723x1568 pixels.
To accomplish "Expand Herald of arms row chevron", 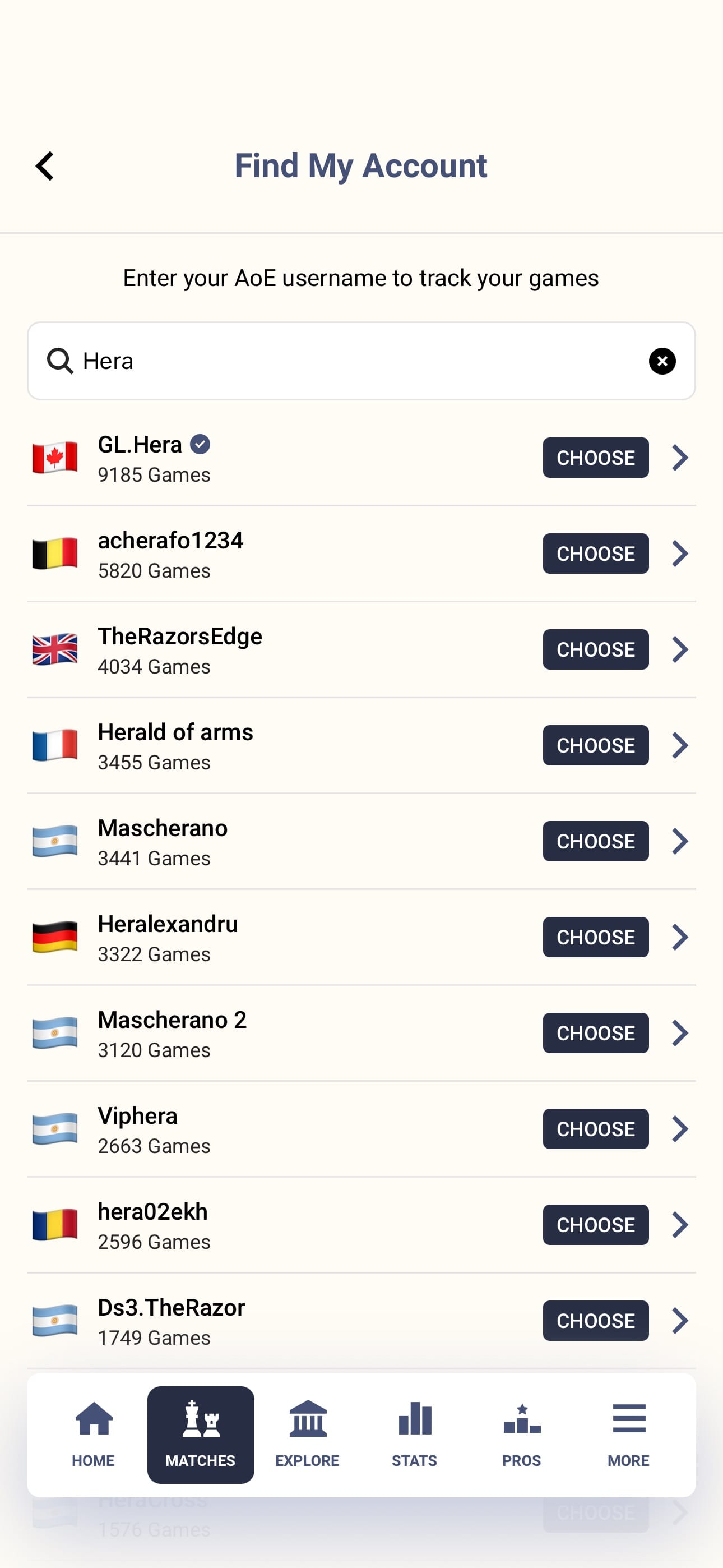I will pos(680,745).
